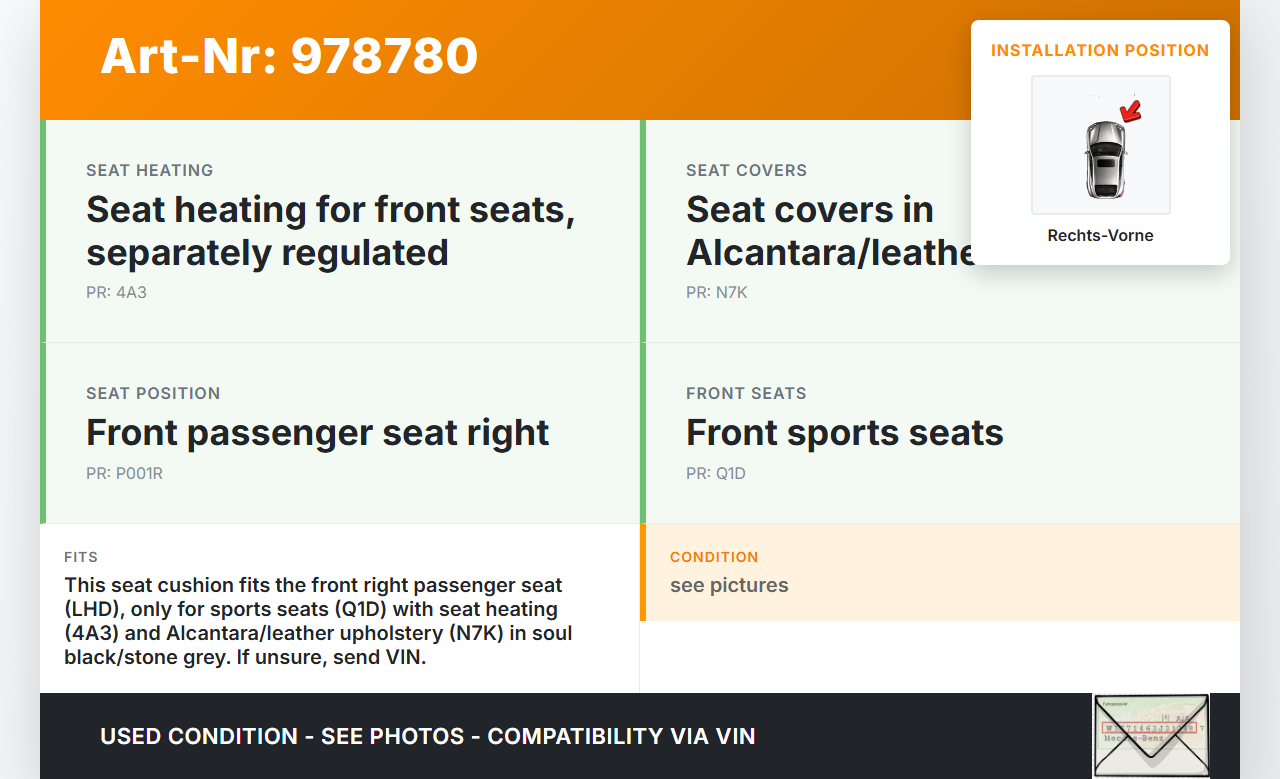Click the 'see pictures' condition text

[x=729, y=586]
